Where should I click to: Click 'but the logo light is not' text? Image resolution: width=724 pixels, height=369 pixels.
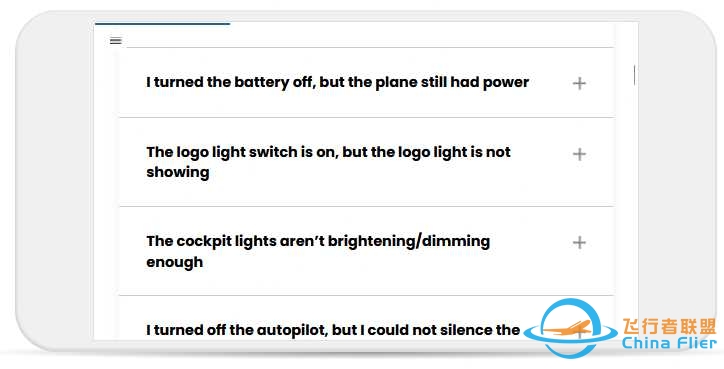click(426, 152)
